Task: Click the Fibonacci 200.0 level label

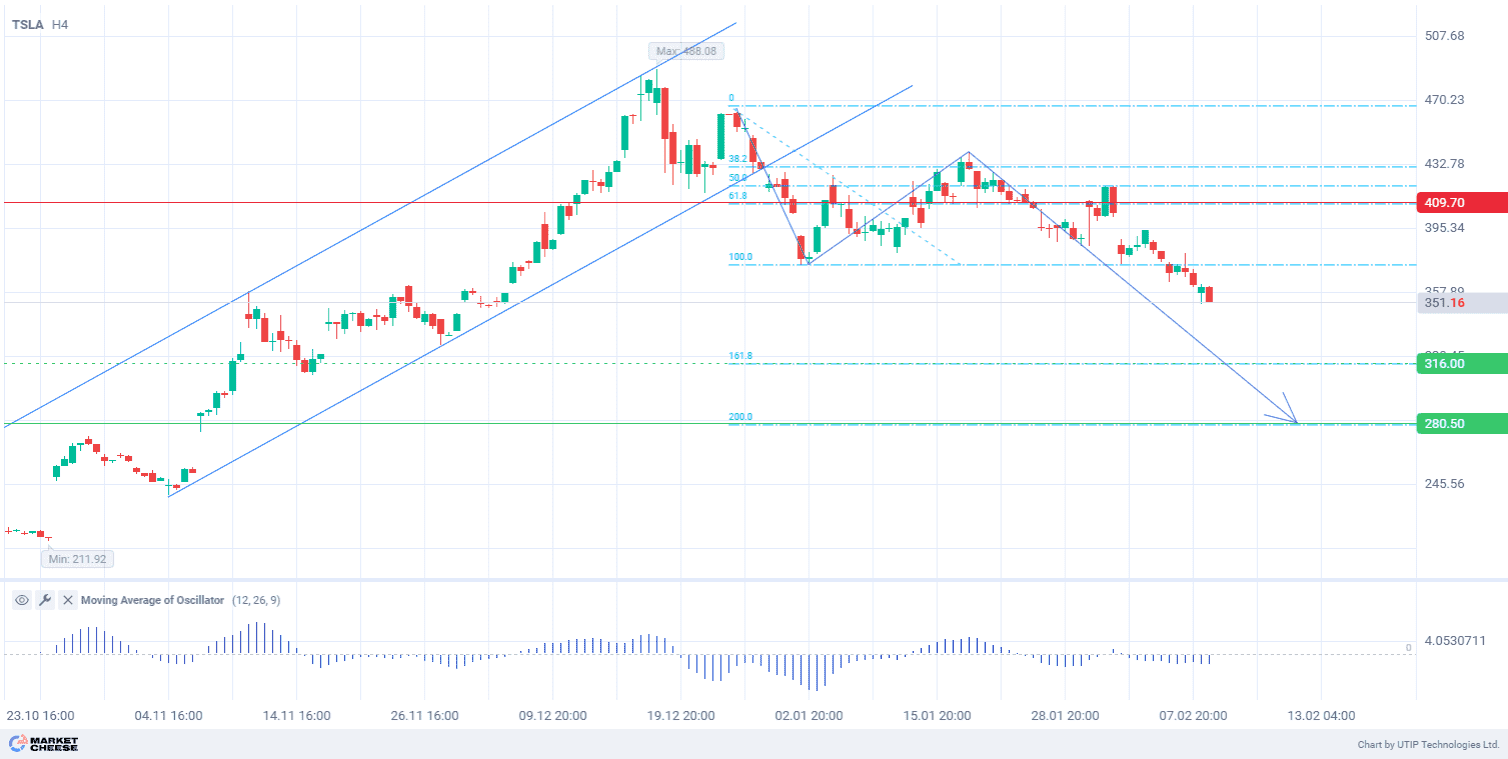Action: (x=740, y=417)
